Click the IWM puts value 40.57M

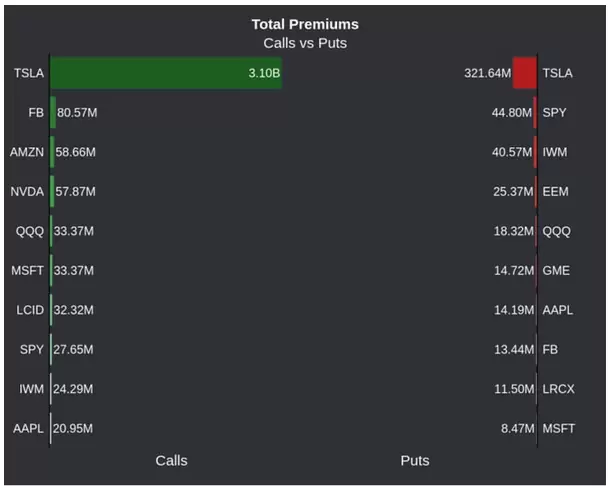click(512, 152)
